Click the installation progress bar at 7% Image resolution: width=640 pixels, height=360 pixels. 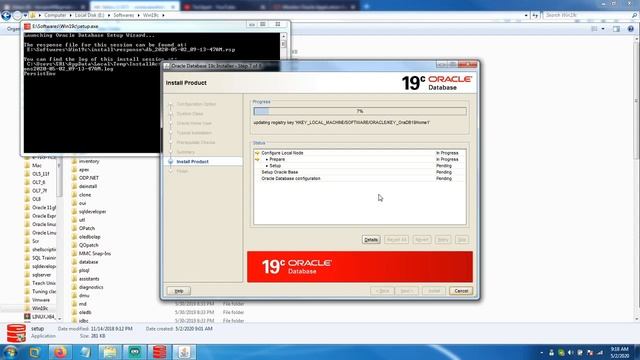pos(360,111)
